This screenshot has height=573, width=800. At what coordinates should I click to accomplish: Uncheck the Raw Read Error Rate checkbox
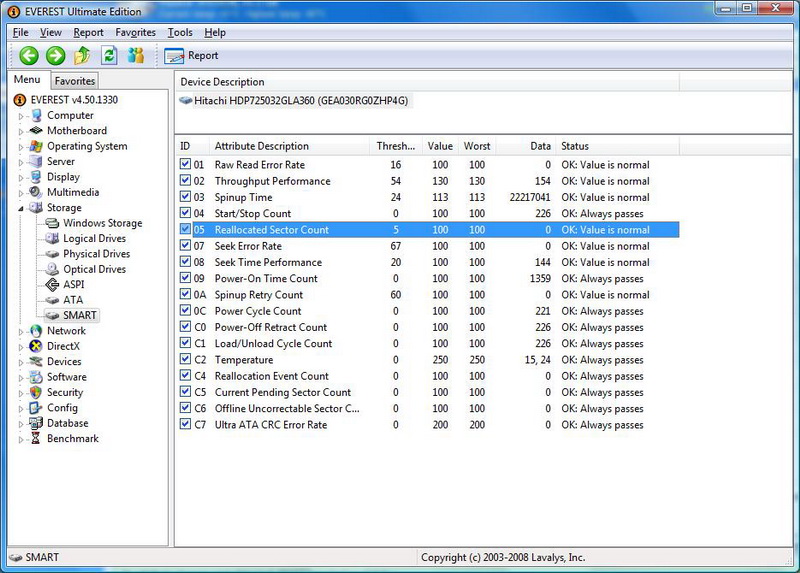[185, 165]
